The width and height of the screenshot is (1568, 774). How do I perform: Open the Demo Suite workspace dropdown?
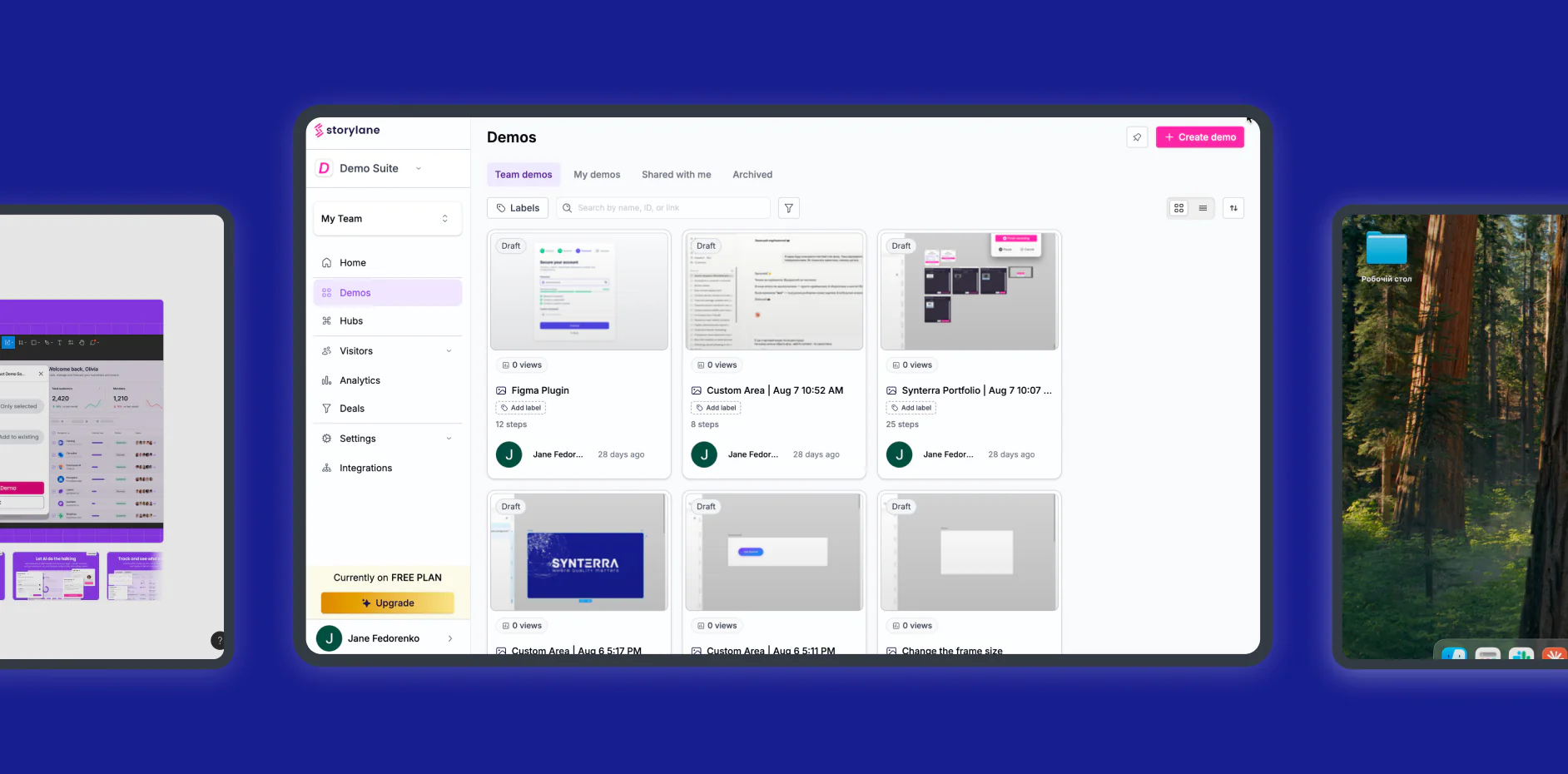(x=370, y=168)
